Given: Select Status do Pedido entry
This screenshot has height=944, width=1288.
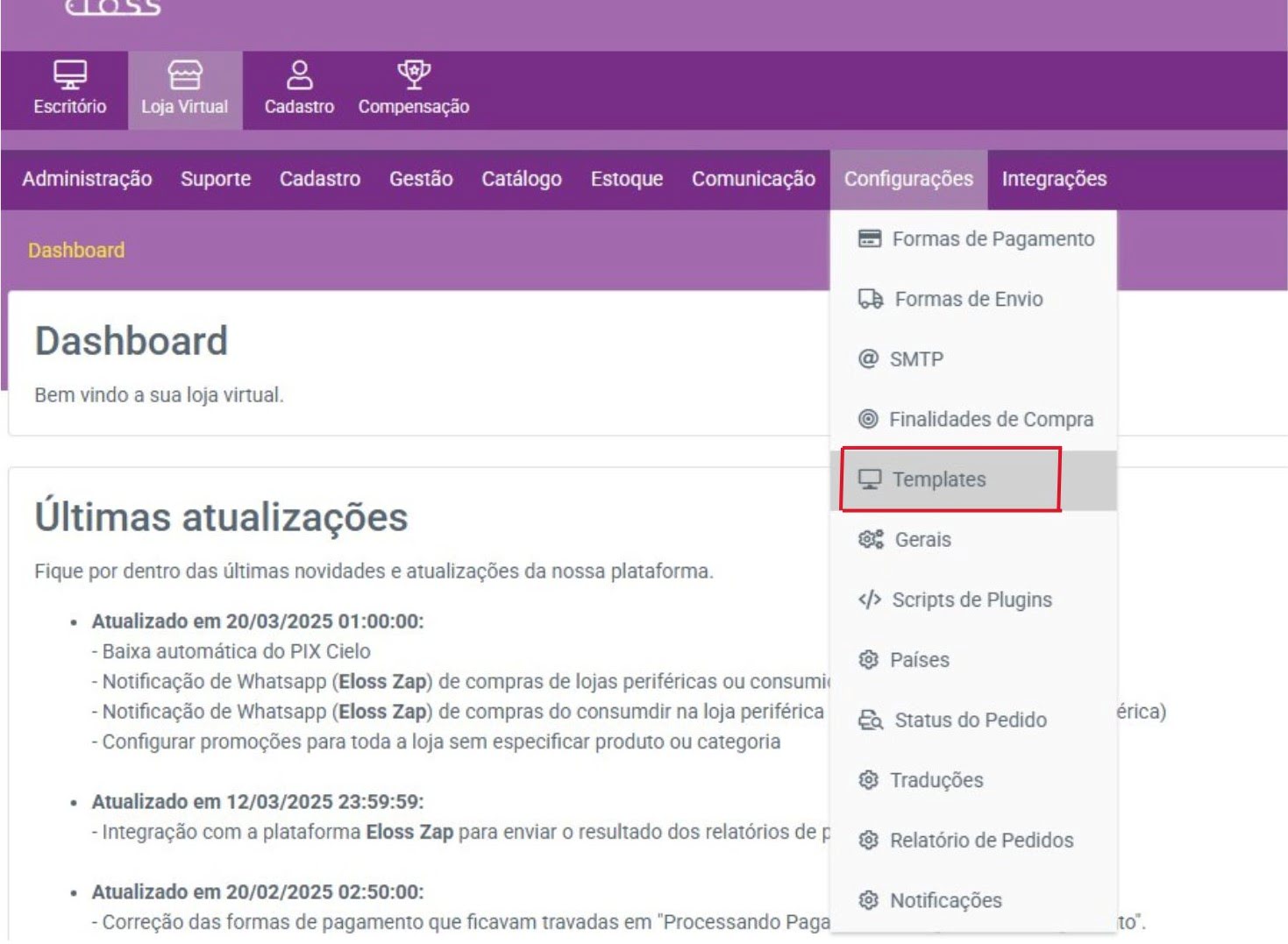Looking at the screenshot, I should tap(973, 720).
